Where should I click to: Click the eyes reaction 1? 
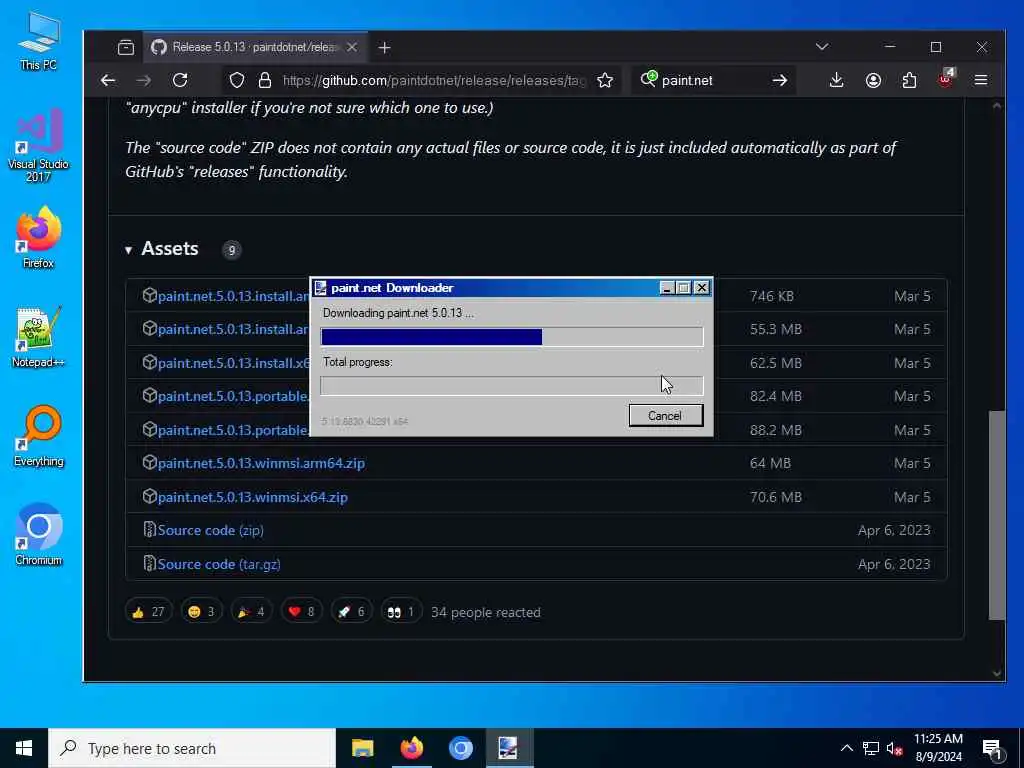pos(401,611)
